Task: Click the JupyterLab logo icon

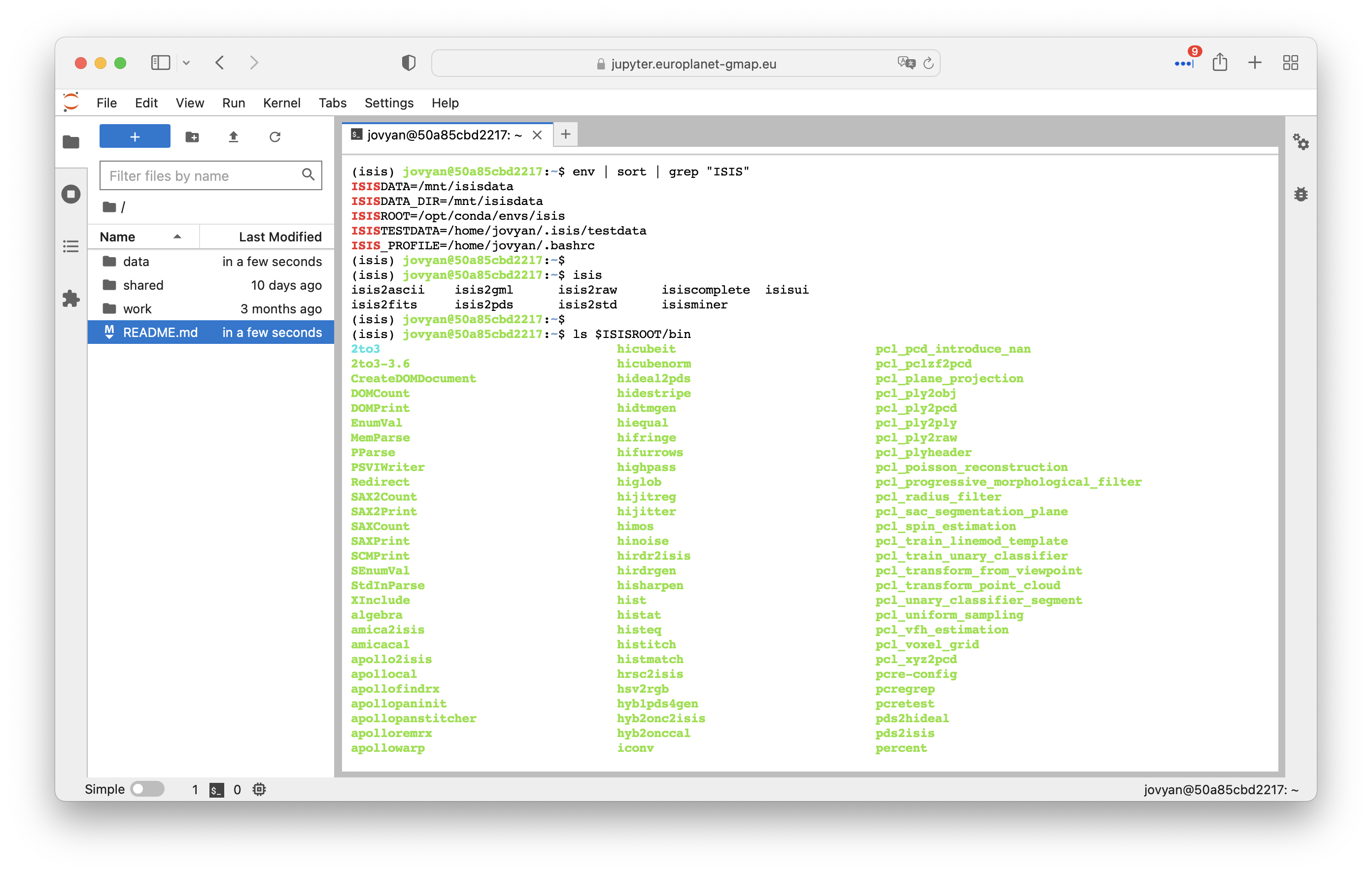Action: [x=71, y=102]
